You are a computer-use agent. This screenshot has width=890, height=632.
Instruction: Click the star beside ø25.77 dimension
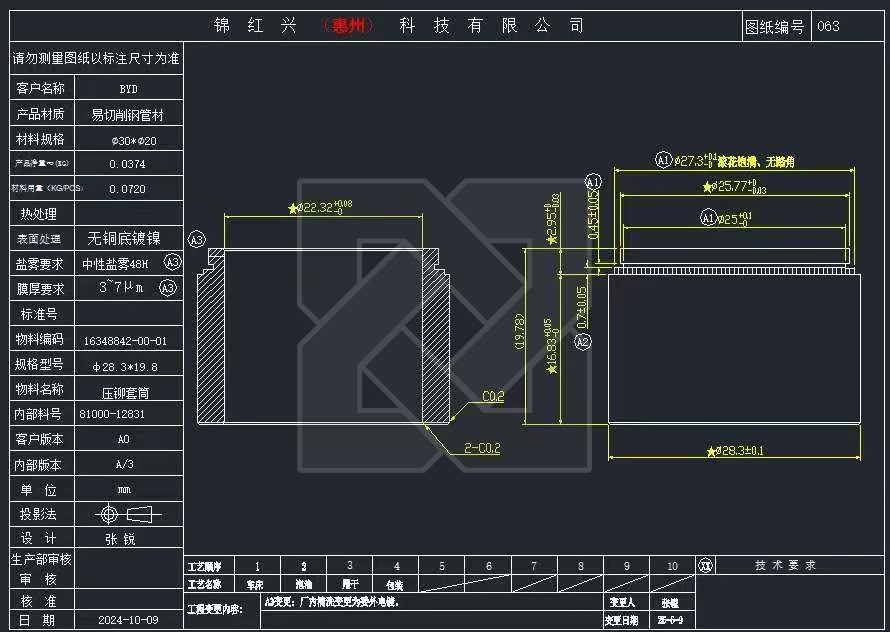pos(707,187)
